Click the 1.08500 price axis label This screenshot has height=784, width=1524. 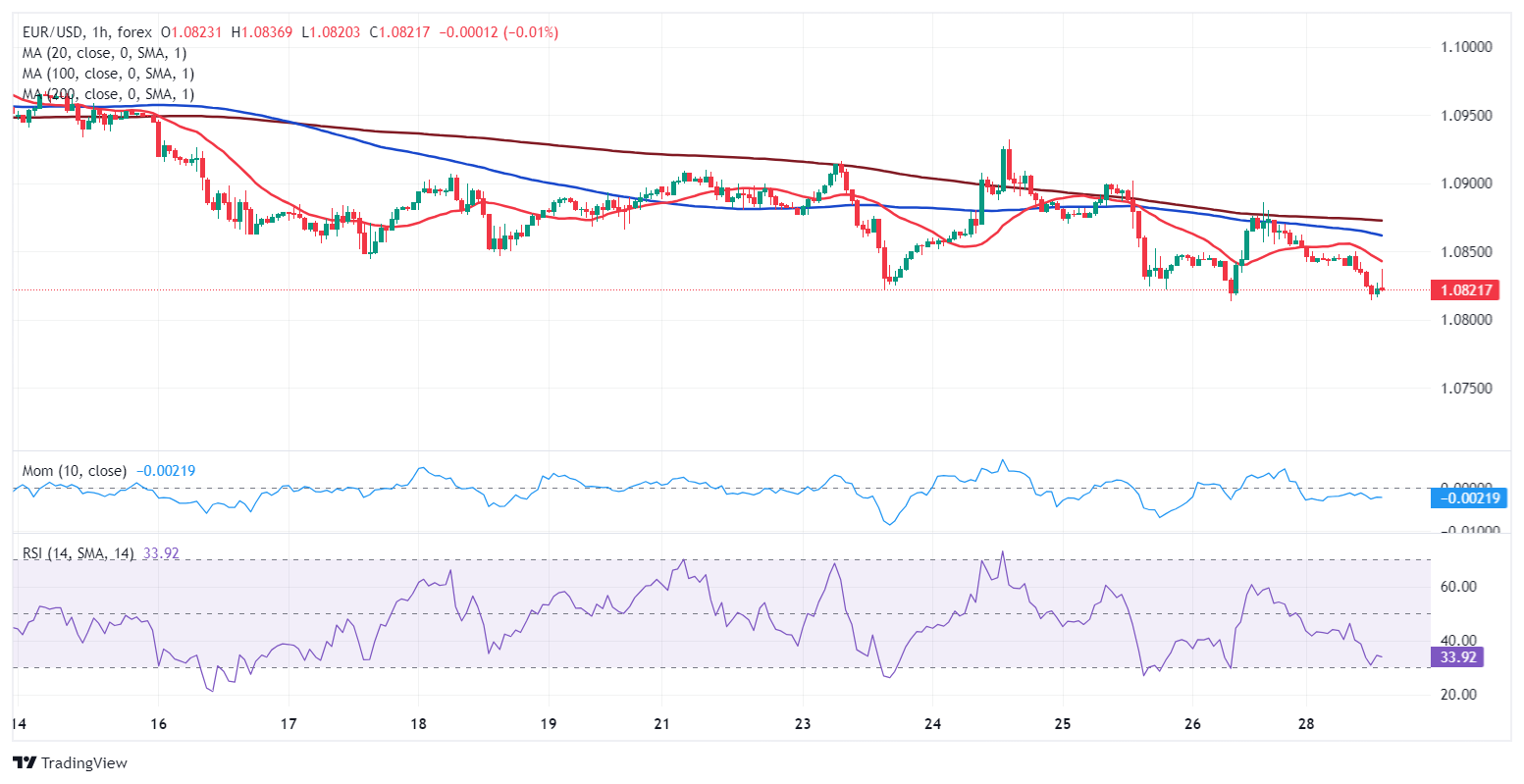(1466, 252)
